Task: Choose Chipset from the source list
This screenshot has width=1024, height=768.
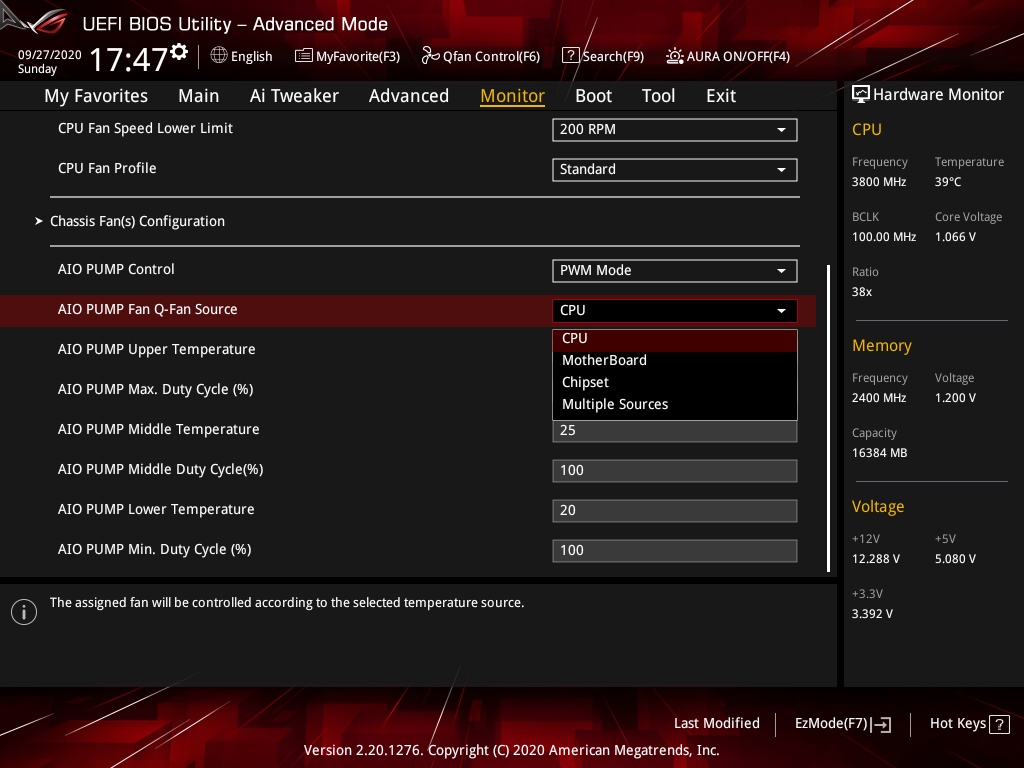Action: click(675, 383)
